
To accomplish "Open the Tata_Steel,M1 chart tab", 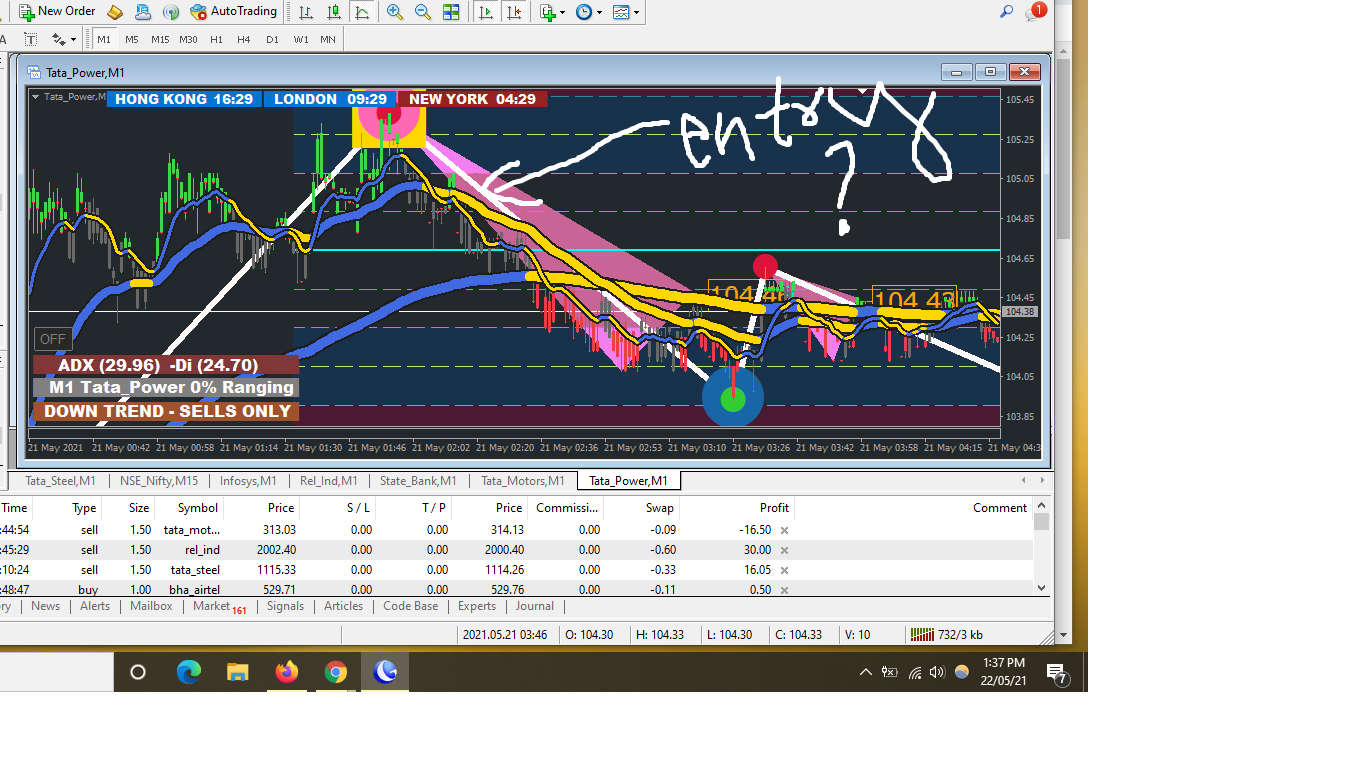I will (x=61, y=481).
